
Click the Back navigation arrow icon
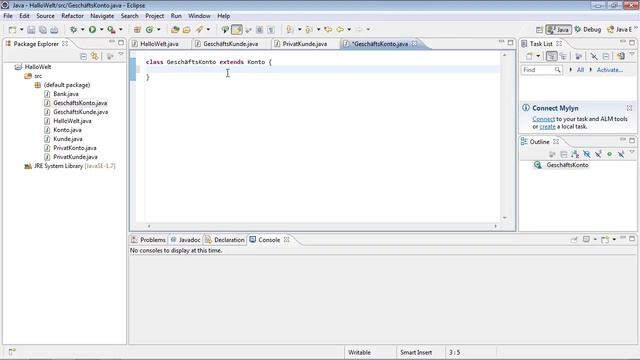point(340,30)
